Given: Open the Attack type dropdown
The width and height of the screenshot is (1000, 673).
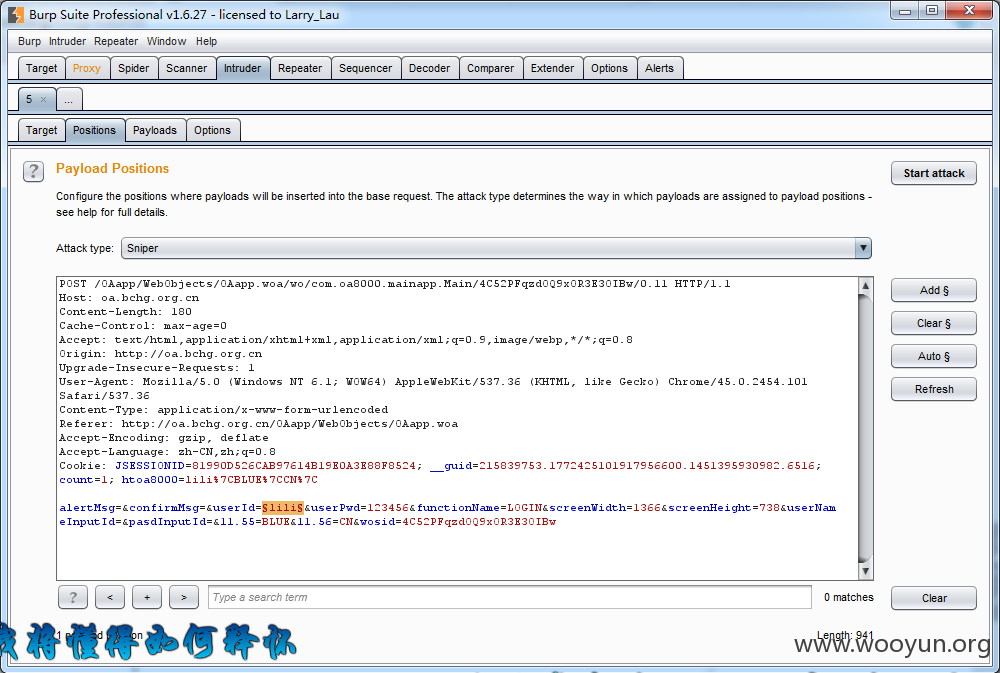Looking at the screenshot, I should (x=496, y=248).
